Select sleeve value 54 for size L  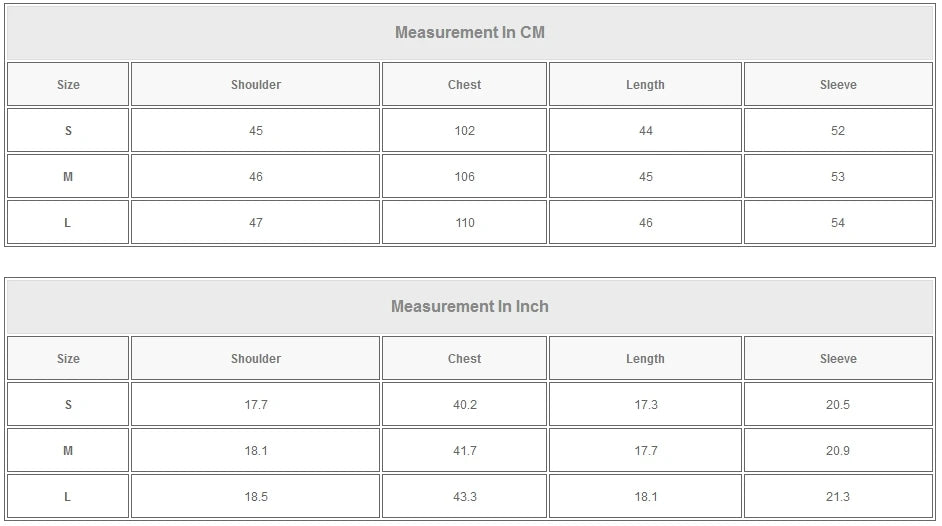tap(838, 223)
